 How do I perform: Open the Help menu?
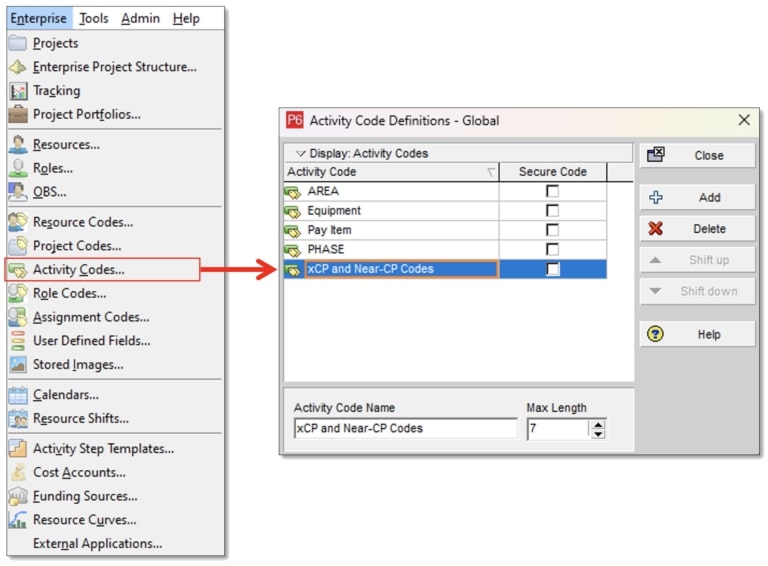point(186,18)
